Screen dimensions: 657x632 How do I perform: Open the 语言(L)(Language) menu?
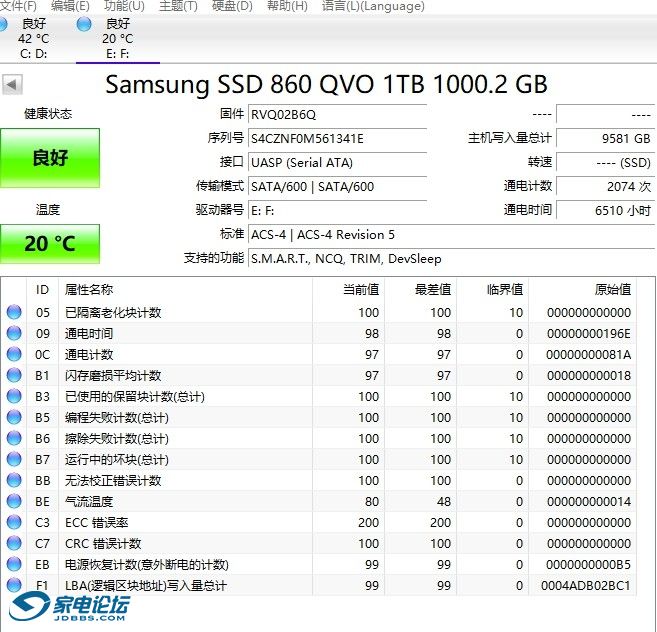373,6
